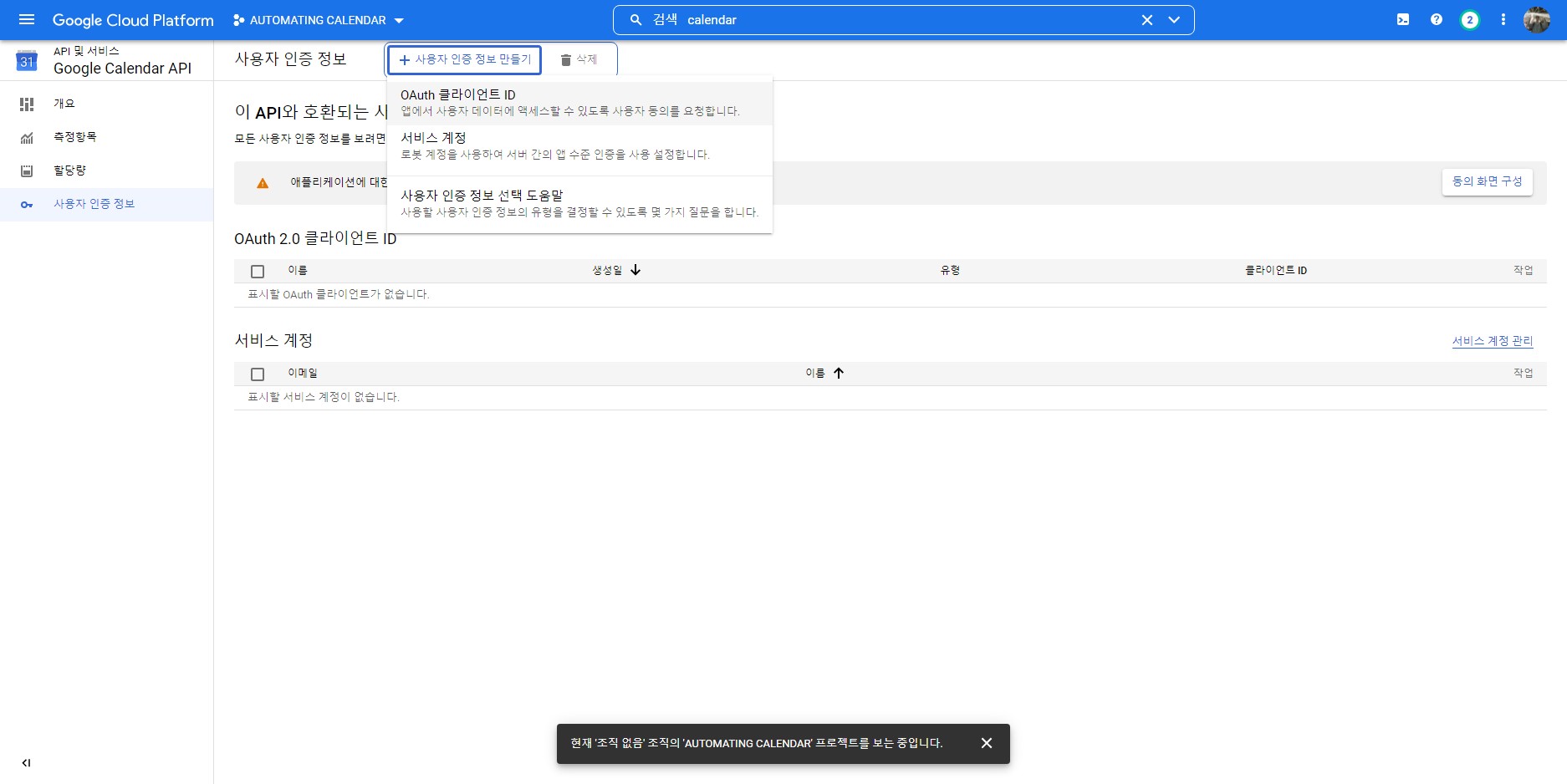Click the orange warning triangle icon
Screen dimensions: 1567x784
point(263,183)
